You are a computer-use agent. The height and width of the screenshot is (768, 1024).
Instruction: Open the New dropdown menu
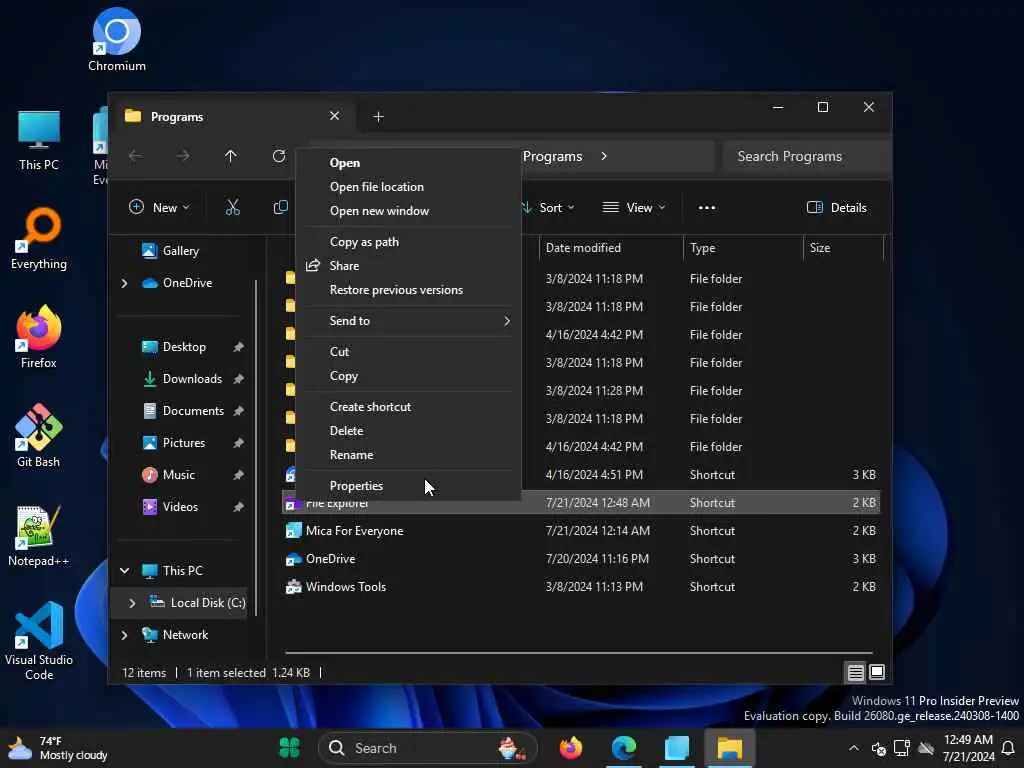[159, 208]
